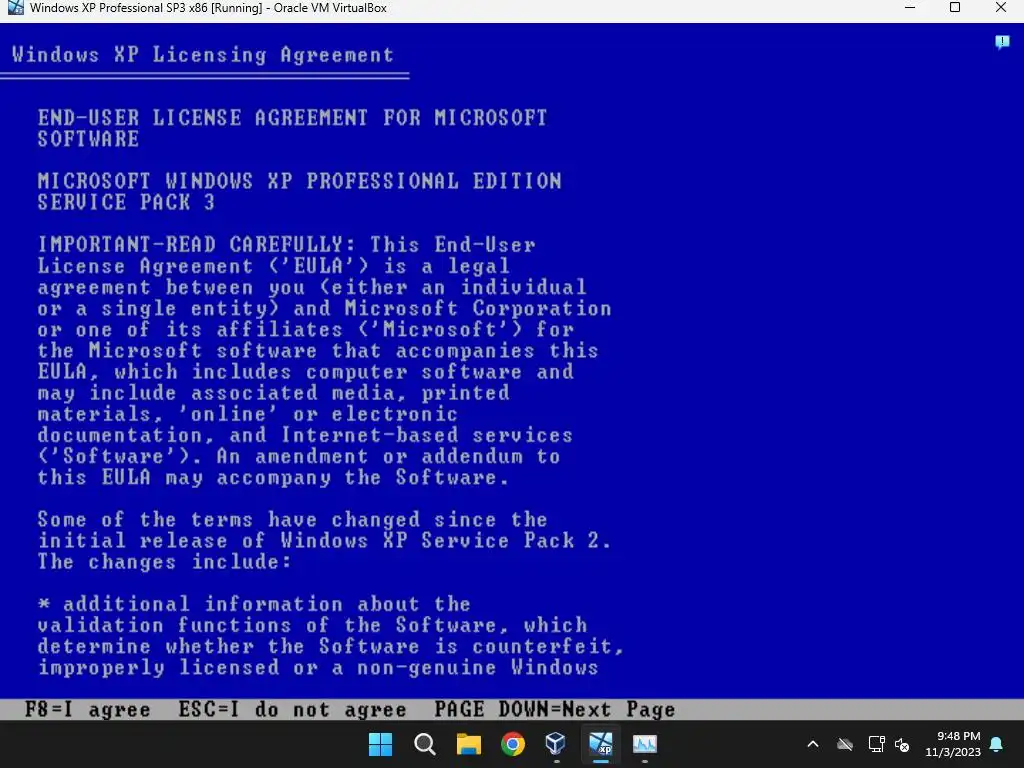Open taskbar Search
1024x768 pixels.
point(424,744)
